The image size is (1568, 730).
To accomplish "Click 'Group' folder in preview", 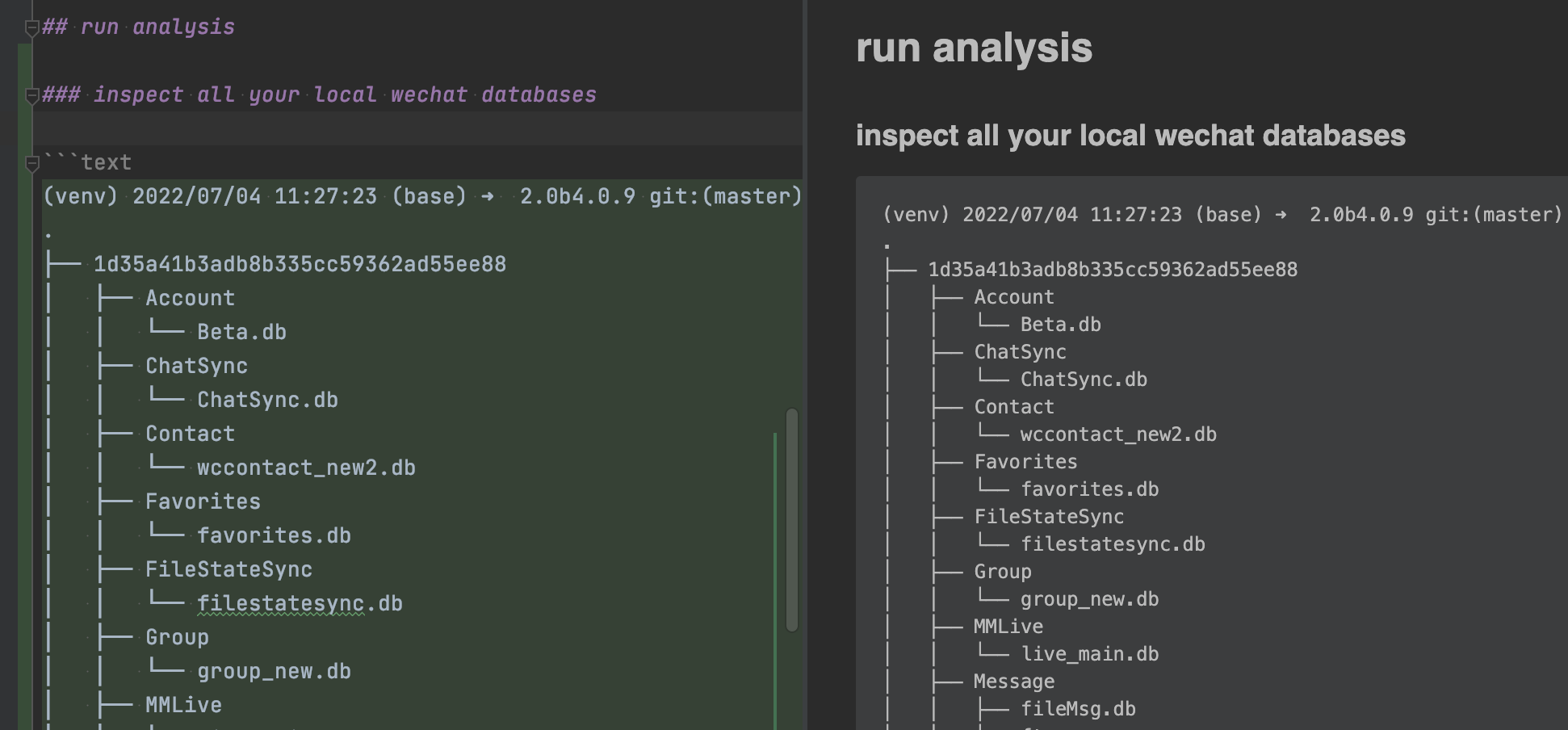I will coord(1003,572).
